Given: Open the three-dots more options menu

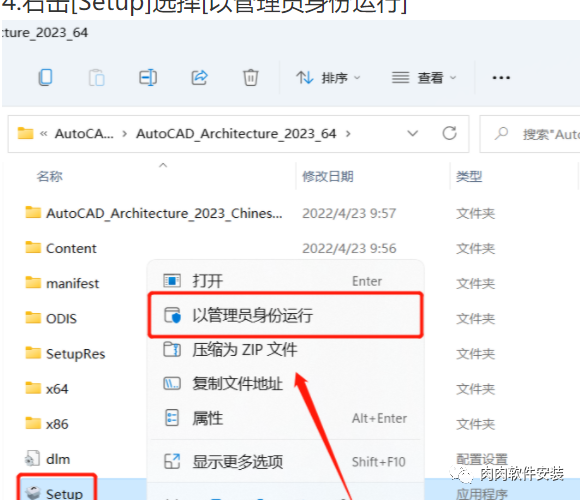Looking at the screenshot, I should [501, 78].
